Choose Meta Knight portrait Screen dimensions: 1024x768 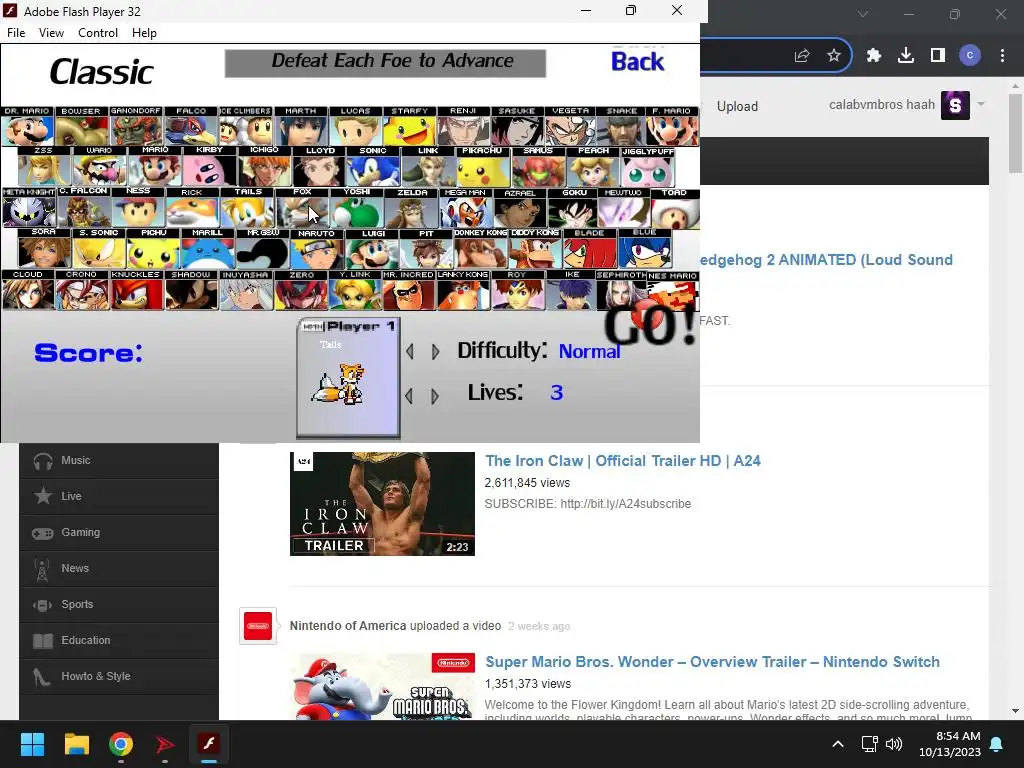tap(29, 208)
